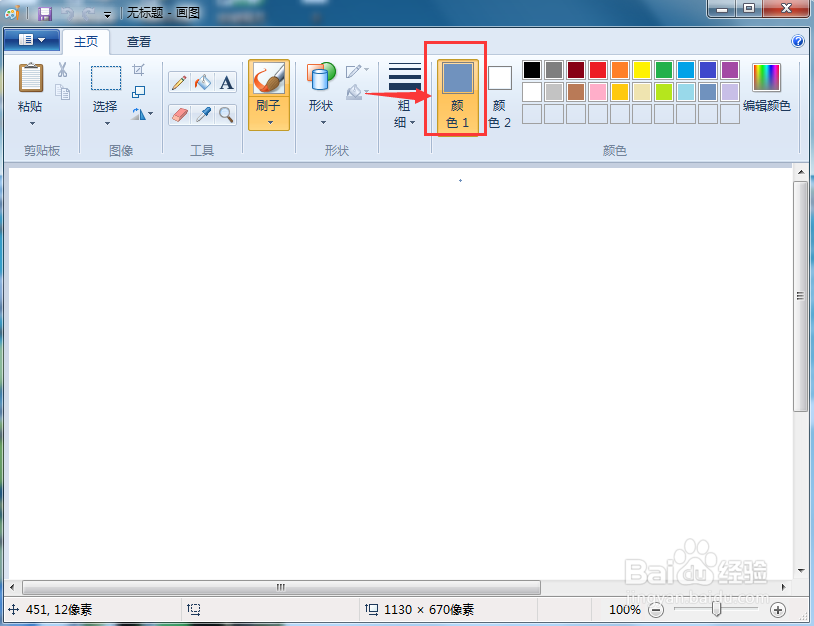The image size is (814, 626).
Task: Click the Save icon in title bar
Action: [x=45, y=13]
